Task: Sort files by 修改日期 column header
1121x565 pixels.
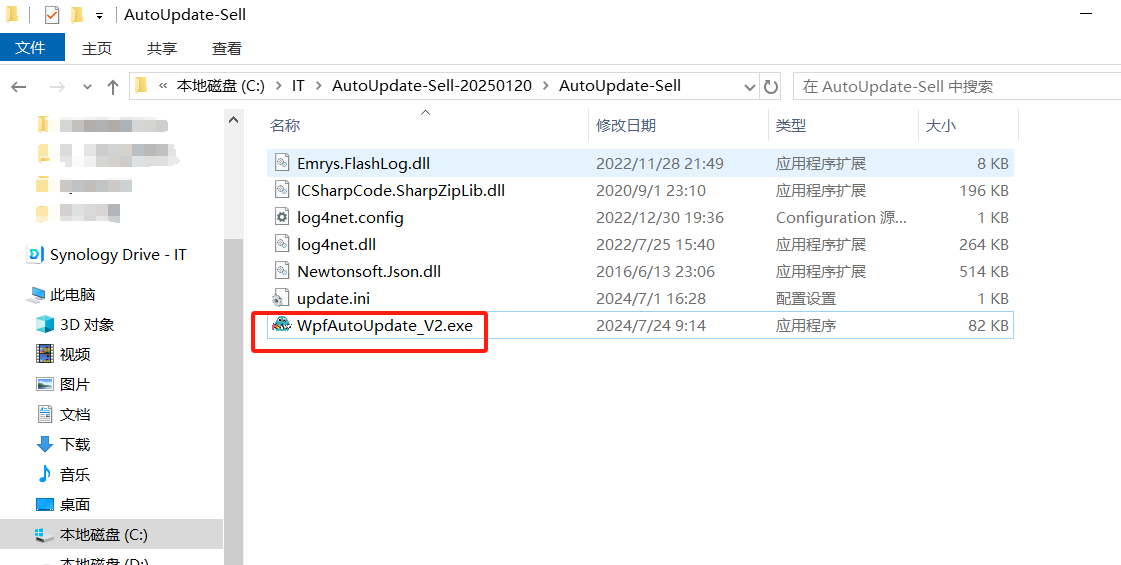Action: pyautogui.click(x=626, y=125)
